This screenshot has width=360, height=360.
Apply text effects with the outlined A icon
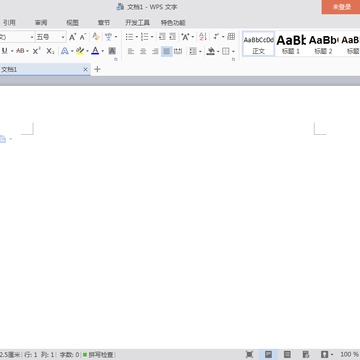point(65,51)
